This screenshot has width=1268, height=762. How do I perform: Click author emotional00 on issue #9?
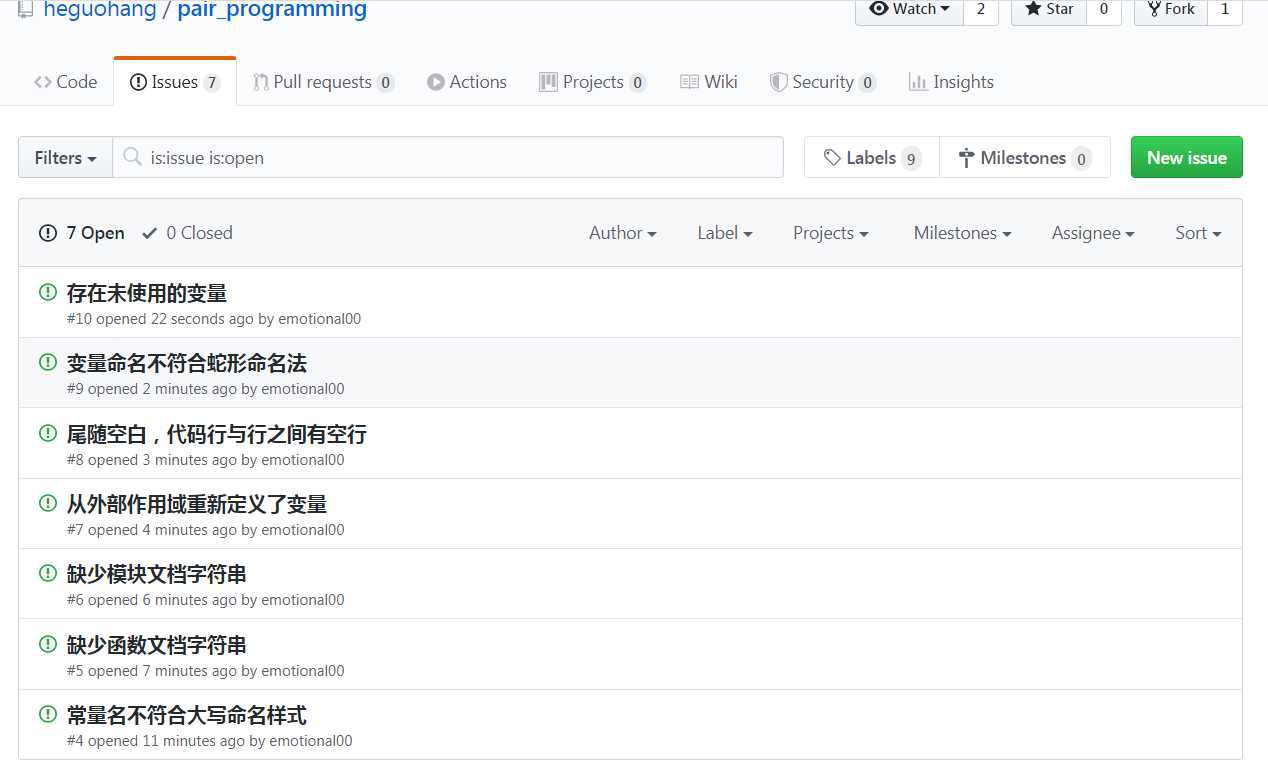point(303,389)
